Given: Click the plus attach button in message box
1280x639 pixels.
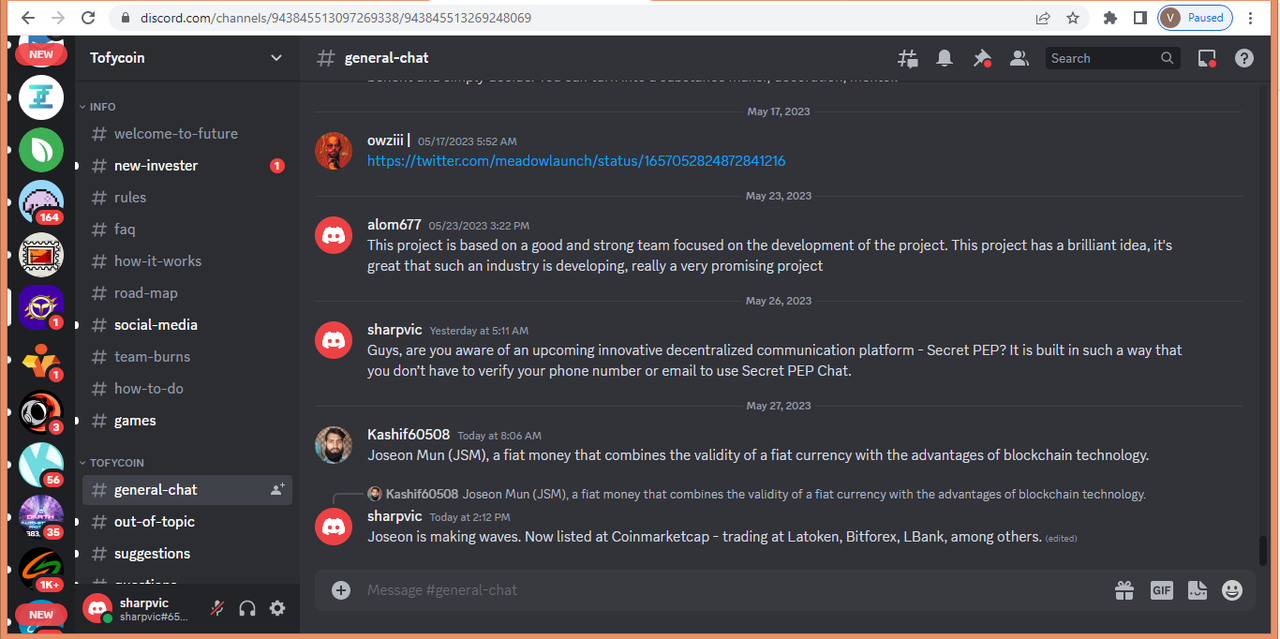Looking at the screenshot, I should tap(341, 590).
